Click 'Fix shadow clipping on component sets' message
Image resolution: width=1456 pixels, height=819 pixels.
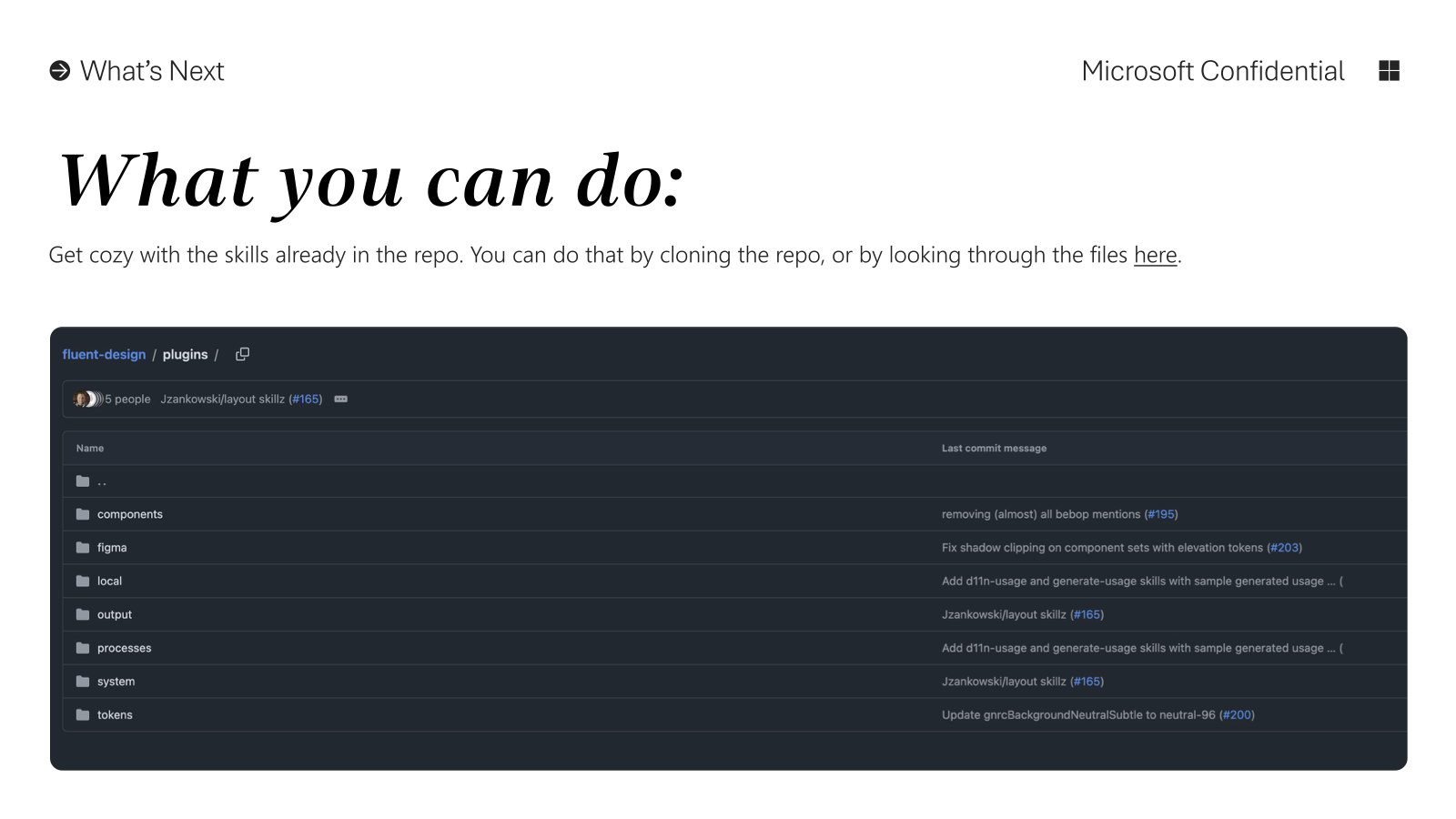[1102, 548]
